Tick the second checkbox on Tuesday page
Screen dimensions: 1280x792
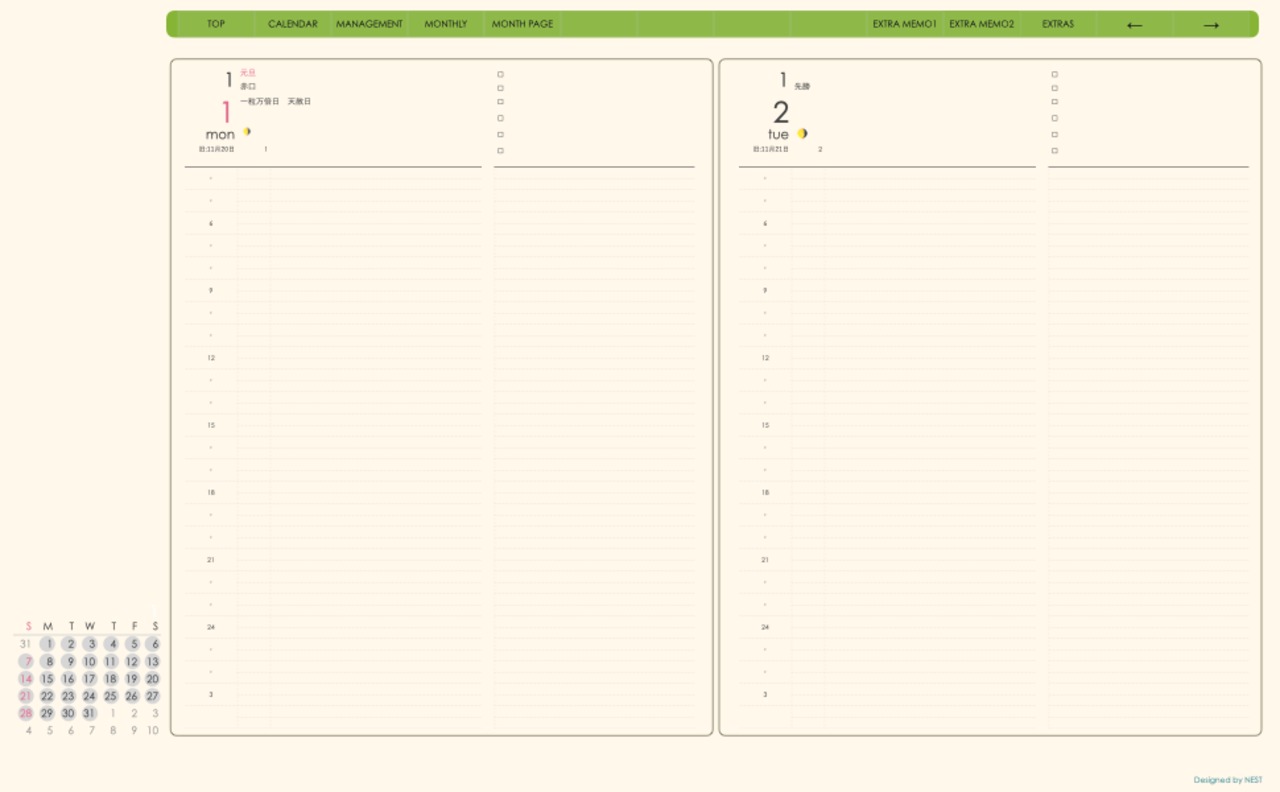pyautogui.click(x=1054, y=88)
